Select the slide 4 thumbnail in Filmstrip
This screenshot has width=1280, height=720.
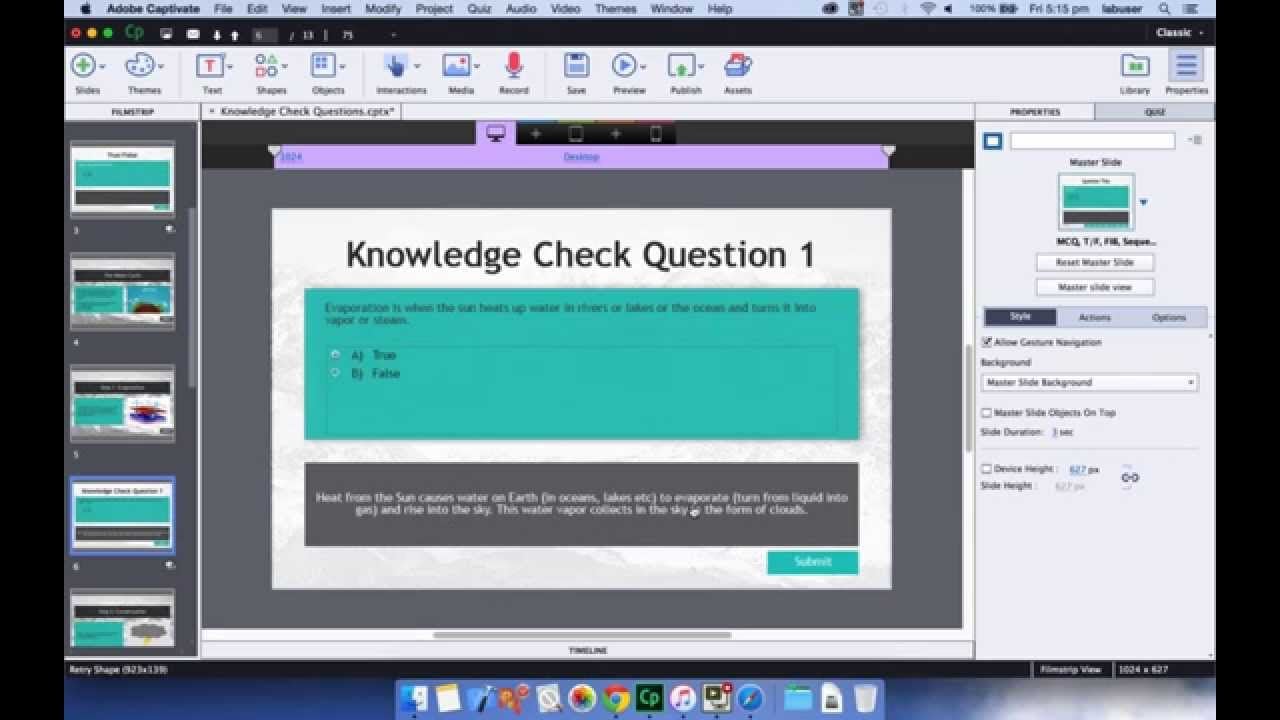tap(122, 290)
